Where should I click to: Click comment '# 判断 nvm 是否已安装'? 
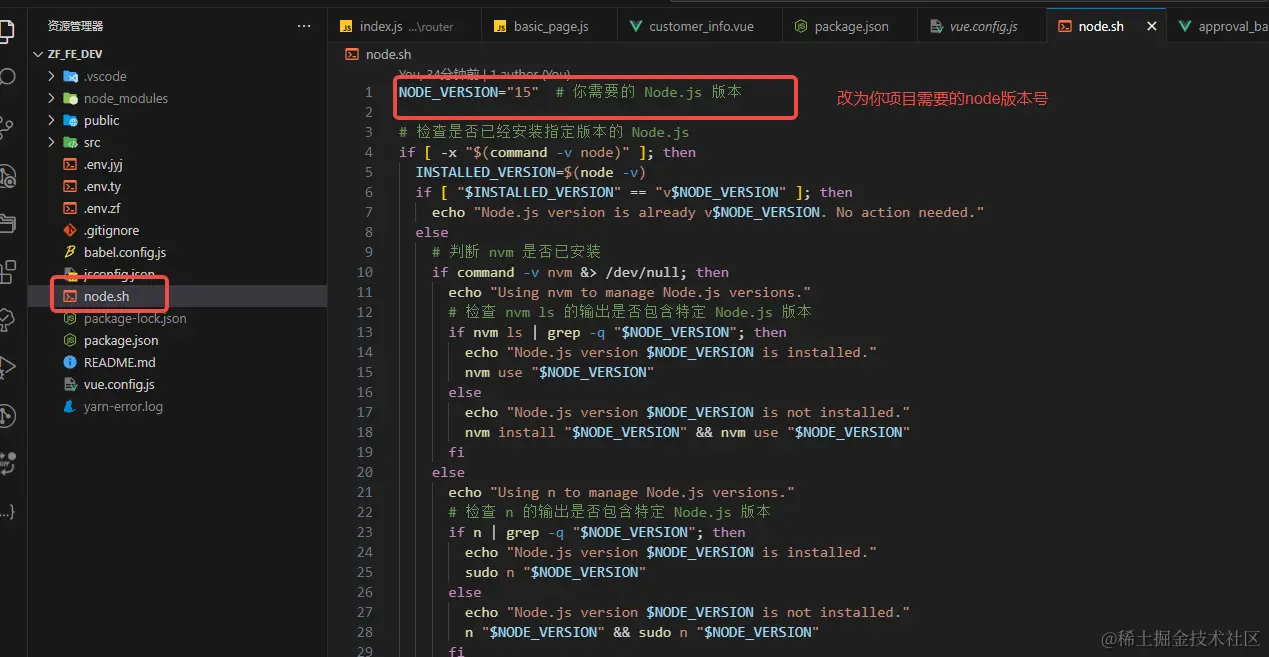pyautogui.click(x=516, y=252)
